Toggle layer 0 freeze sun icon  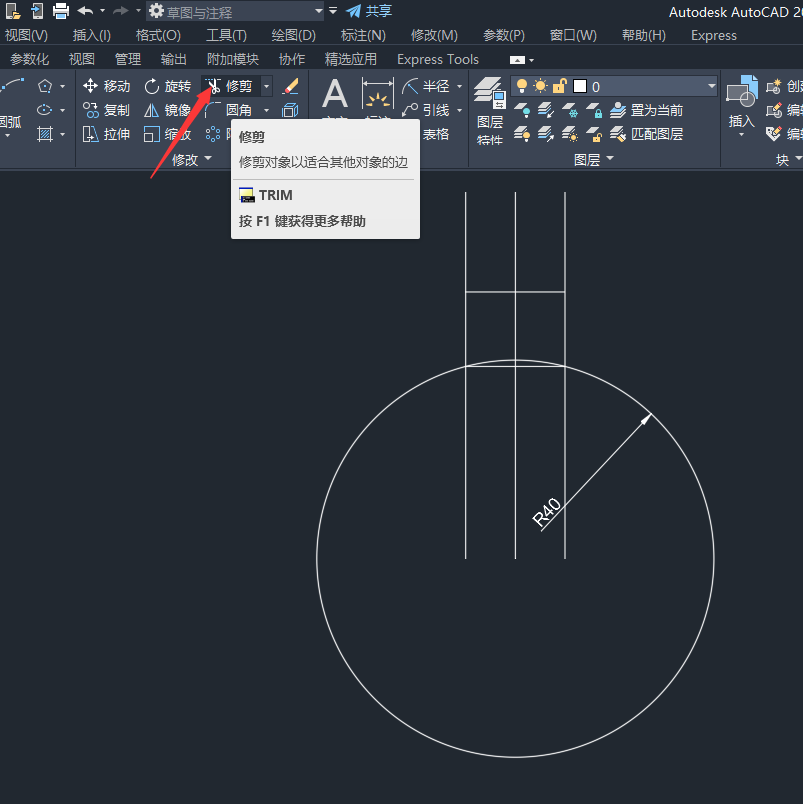[540, 86]
